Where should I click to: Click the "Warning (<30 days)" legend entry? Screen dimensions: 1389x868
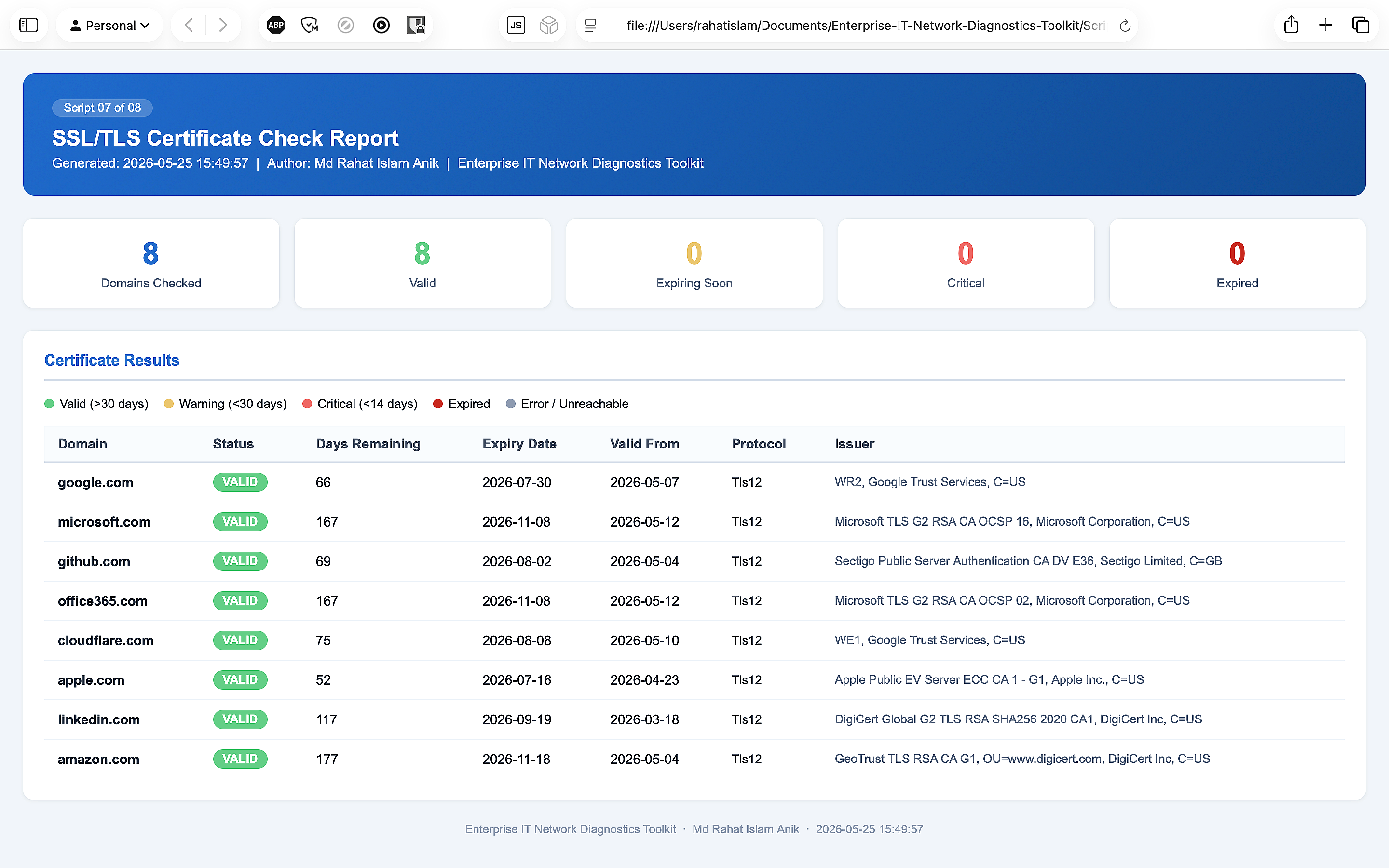pyautogui.click(x=226, y=404)
